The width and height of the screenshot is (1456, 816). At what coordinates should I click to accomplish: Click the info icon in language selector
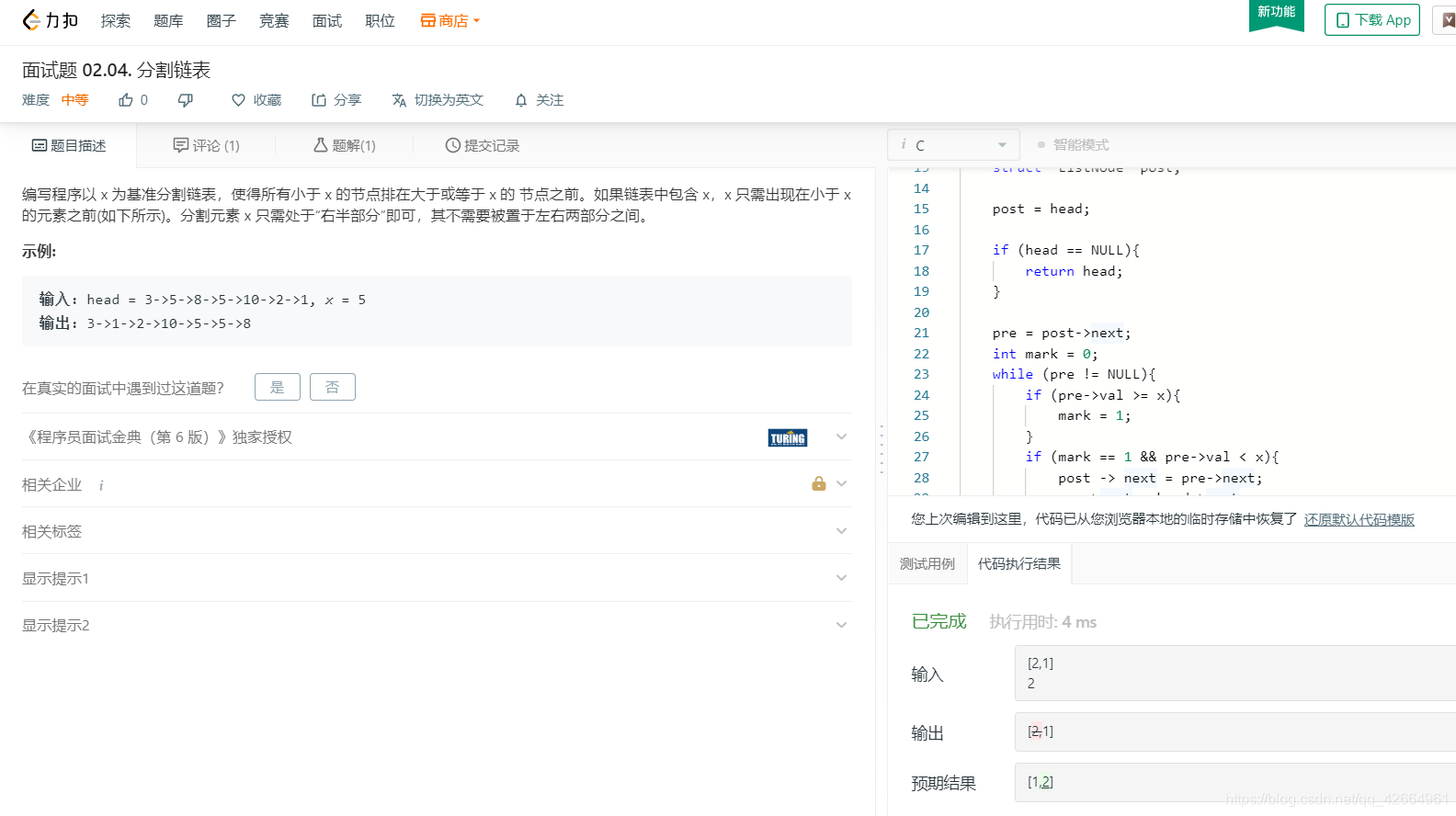coord(904,144)
